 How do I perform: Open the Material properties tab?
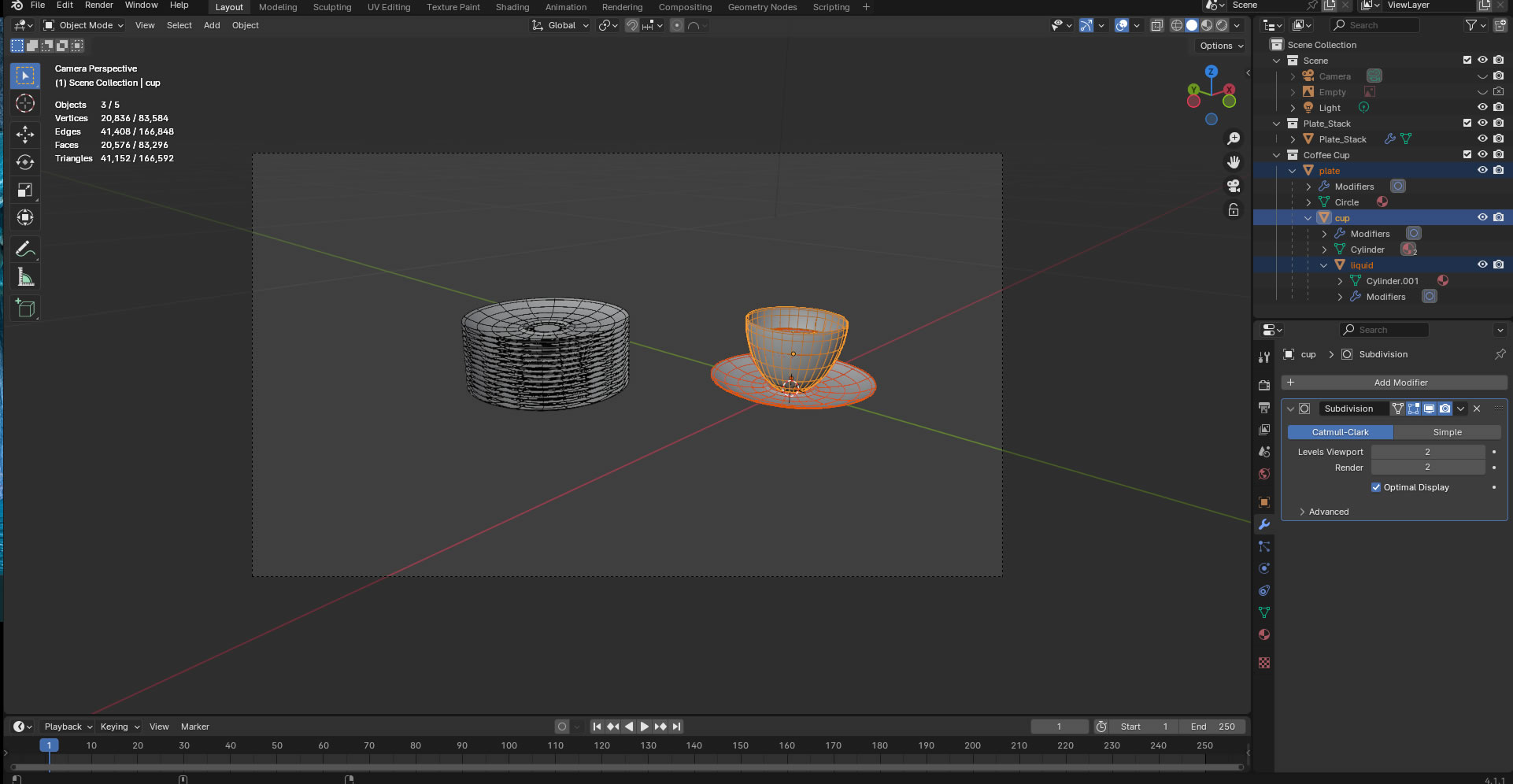pos(1264,634)
